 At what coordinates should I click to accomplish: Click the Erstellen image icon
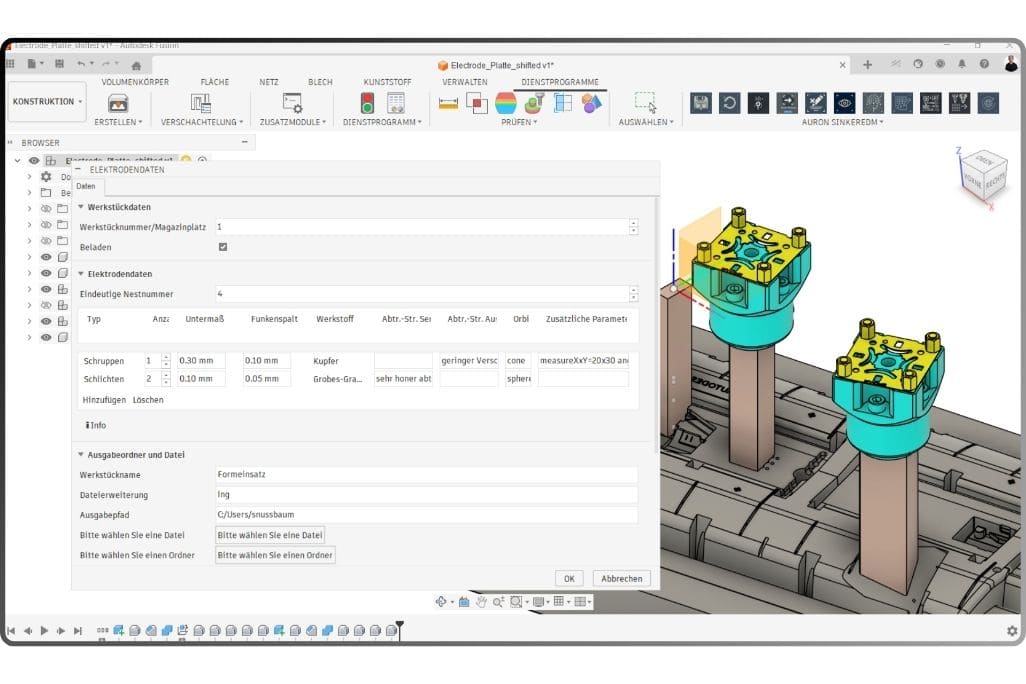(118, 103)
